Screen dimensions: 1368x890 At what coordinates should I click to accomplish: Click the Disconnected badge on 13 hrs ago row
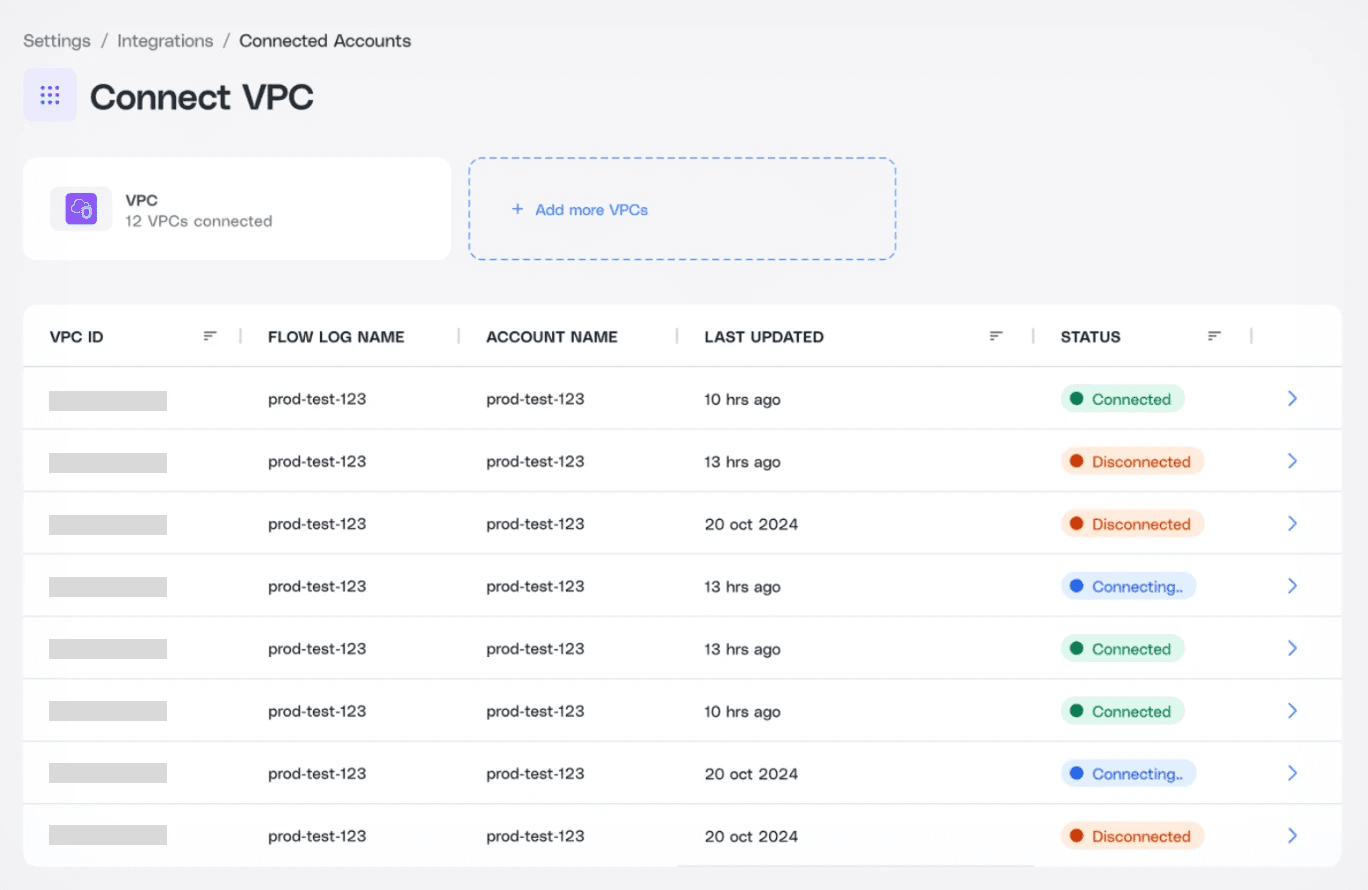[x=1132, y=461]
